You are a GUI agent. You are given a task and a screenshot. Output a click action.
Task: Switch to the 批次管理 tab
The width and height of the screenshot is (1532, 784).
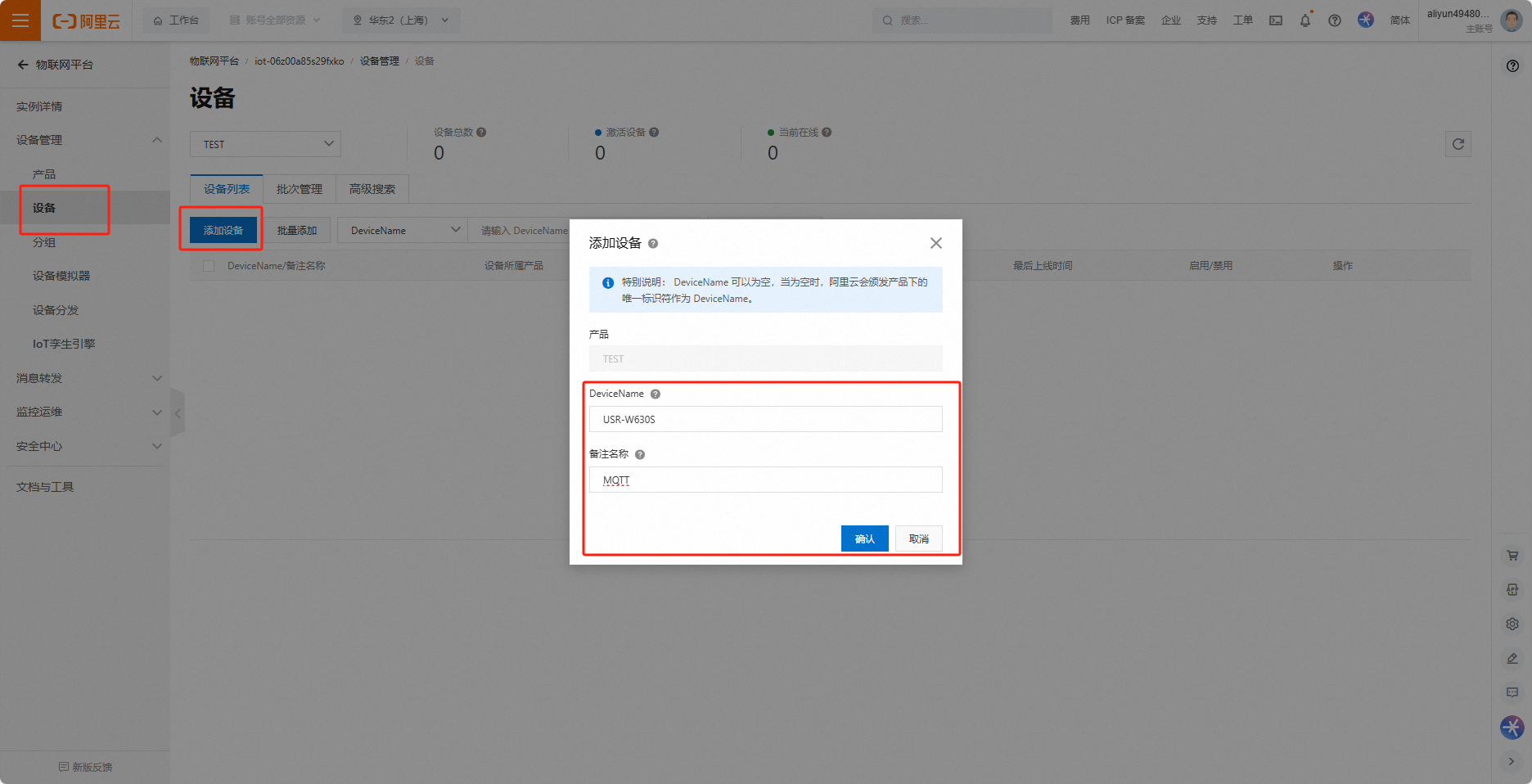(299, 189)
